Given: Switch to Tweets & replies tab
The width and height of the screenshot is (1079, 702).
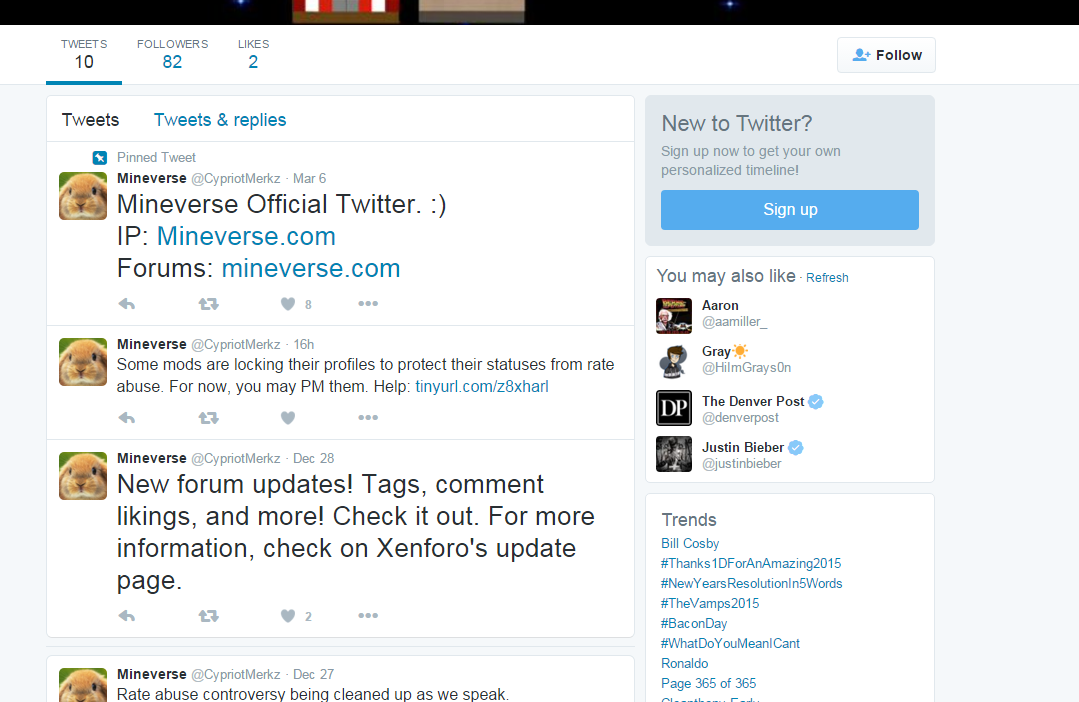Looking at the screenshot, I should tap(220, 120).
